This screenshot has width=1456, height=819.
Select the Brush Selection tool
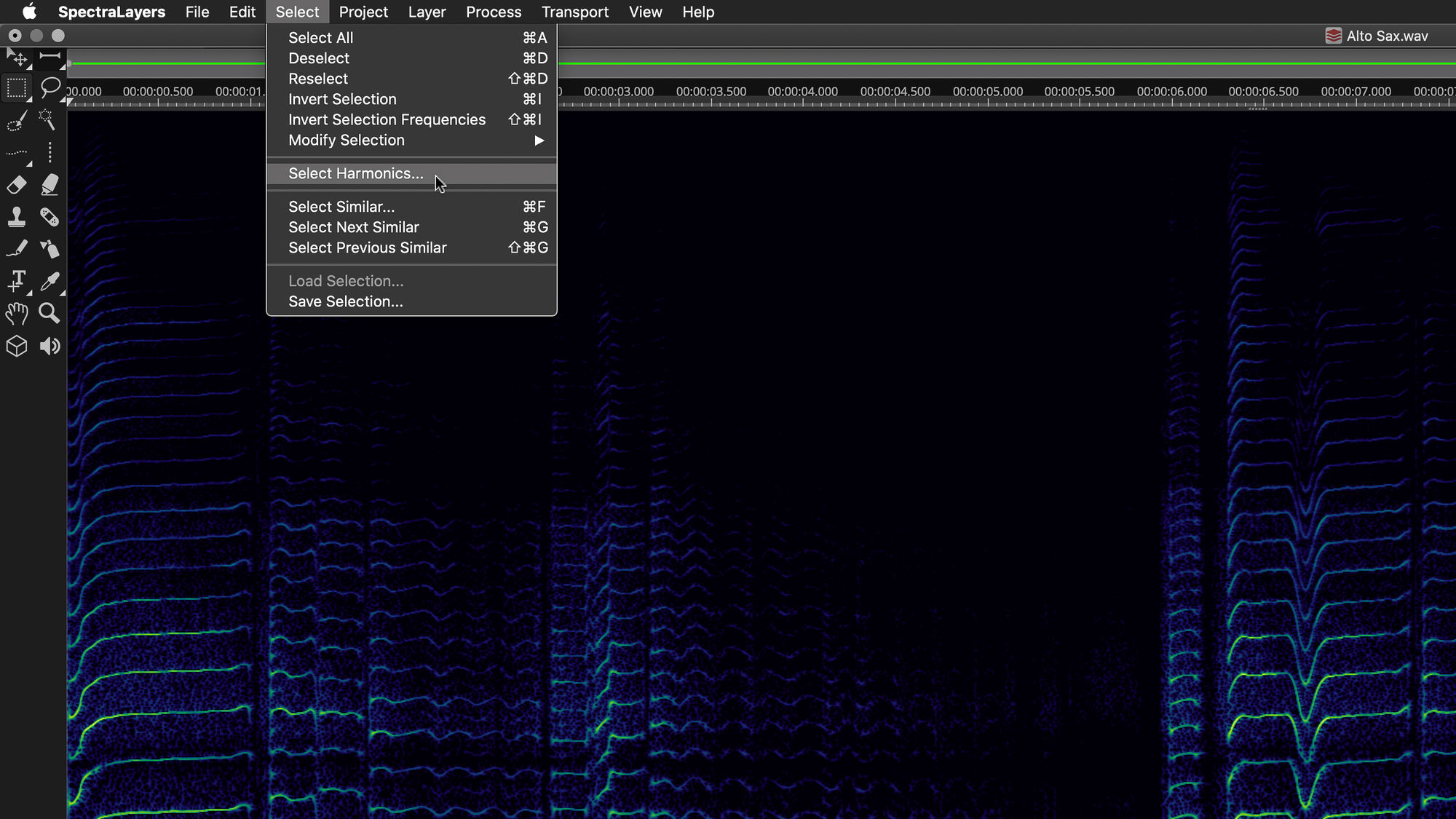pyautogui.click(x=17, y=120)
